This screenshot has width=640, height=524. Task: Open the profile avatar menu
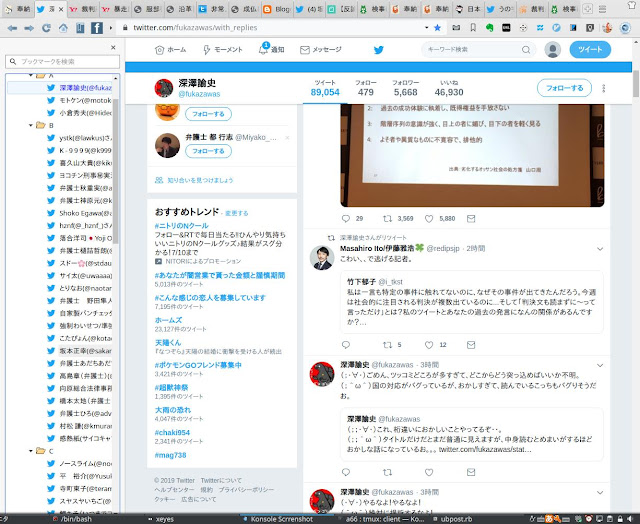tap(552, 50)
